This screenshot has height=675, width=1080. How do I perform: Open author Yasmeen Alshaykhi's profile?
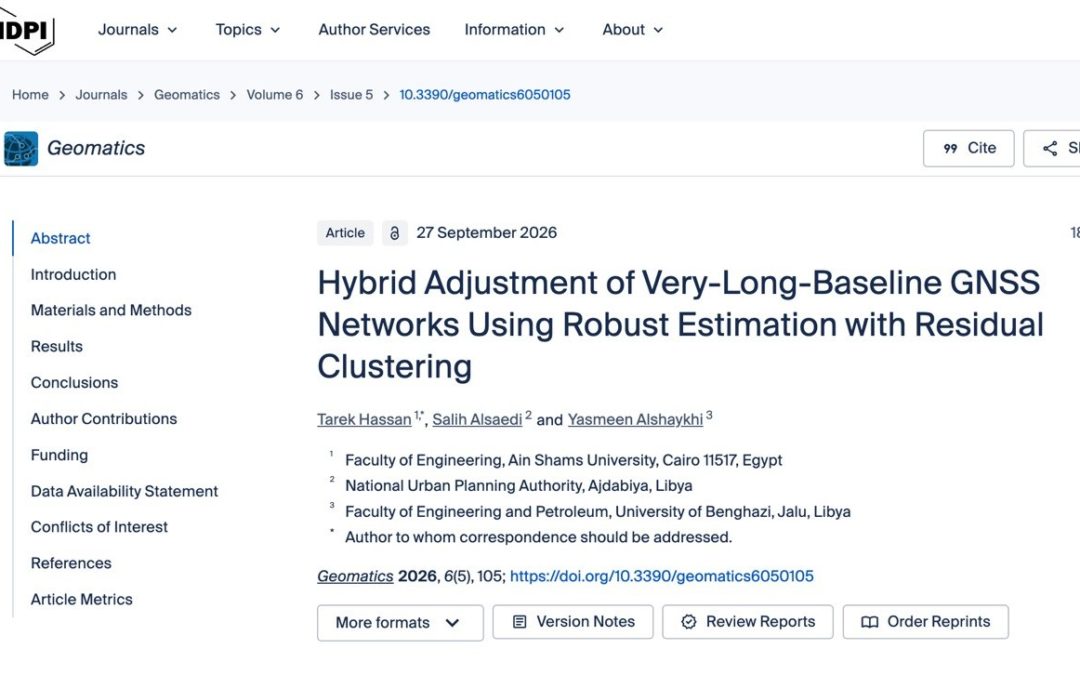[635, 419]
